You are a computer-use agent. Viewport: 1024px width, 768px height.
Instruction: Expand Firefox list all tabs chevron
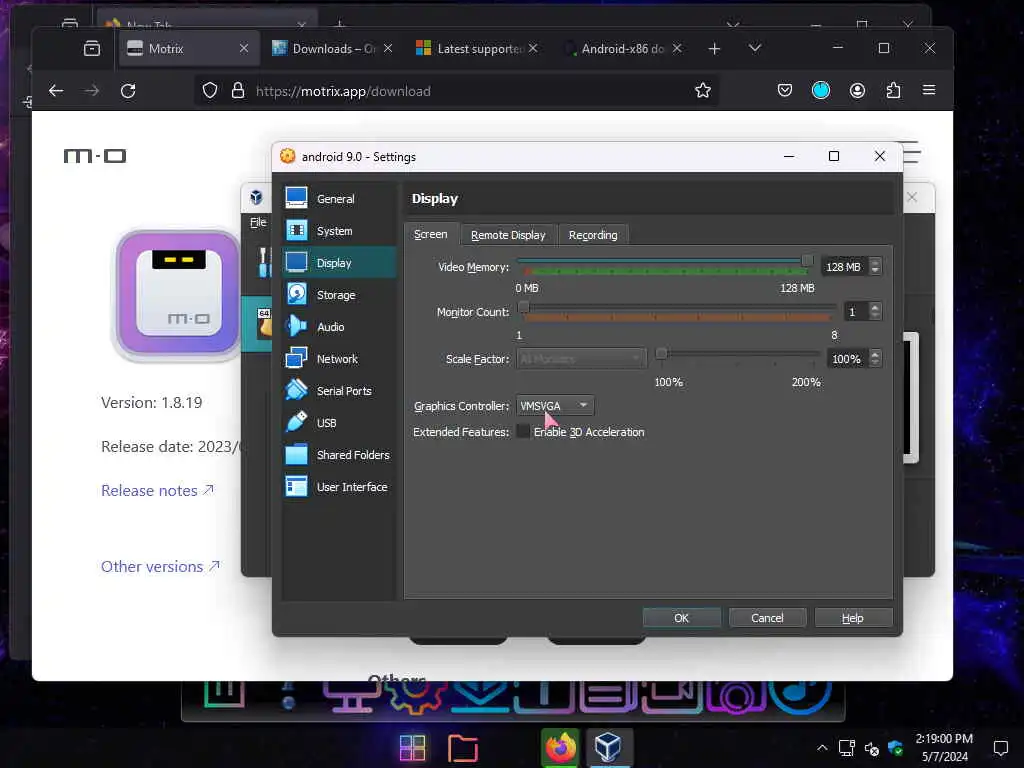pyautogui.click(x=755, y=48)
